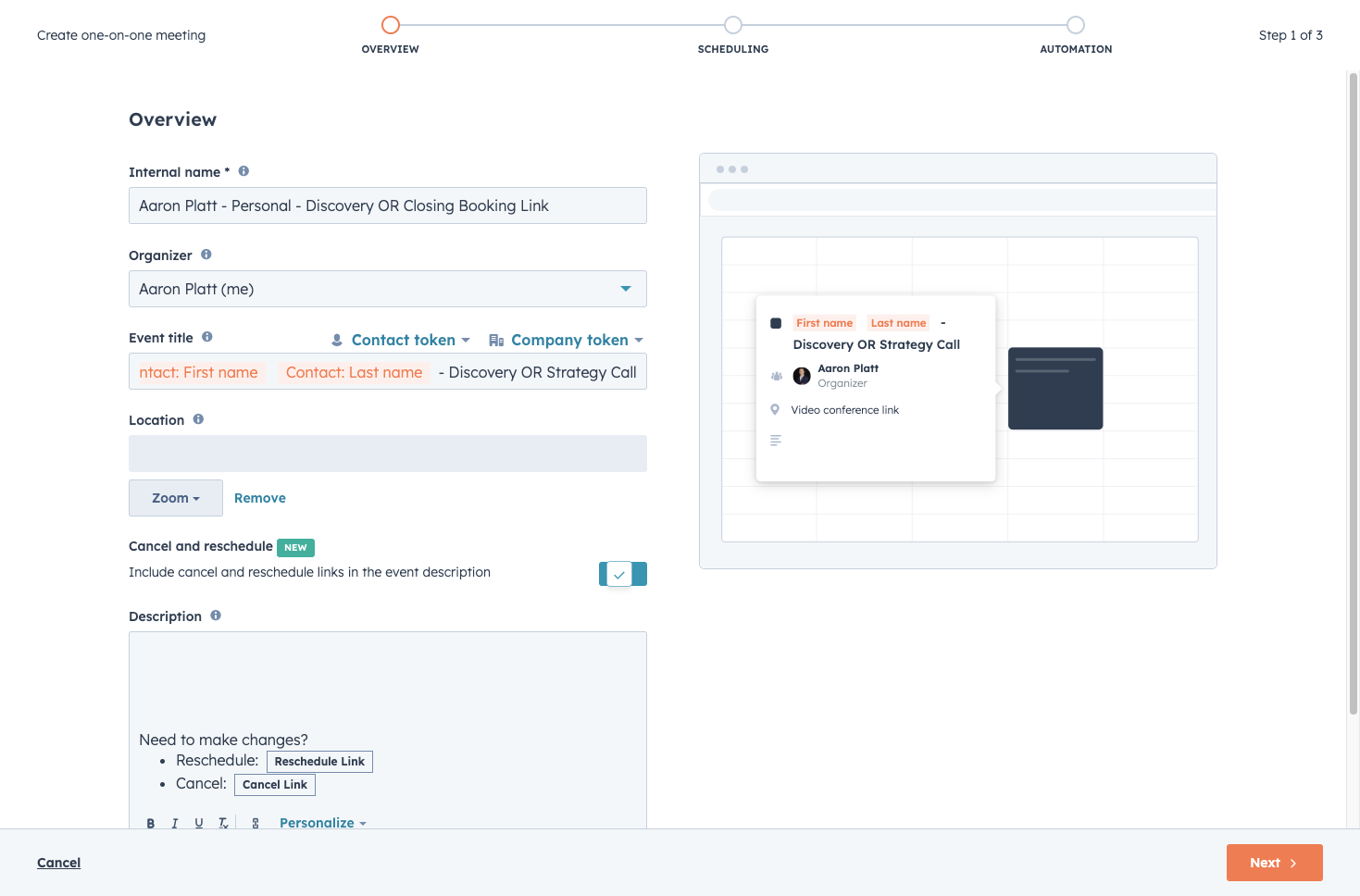1360x896 pixels.
Task: Click the empty Location field
Action: (x=388, y=454)
